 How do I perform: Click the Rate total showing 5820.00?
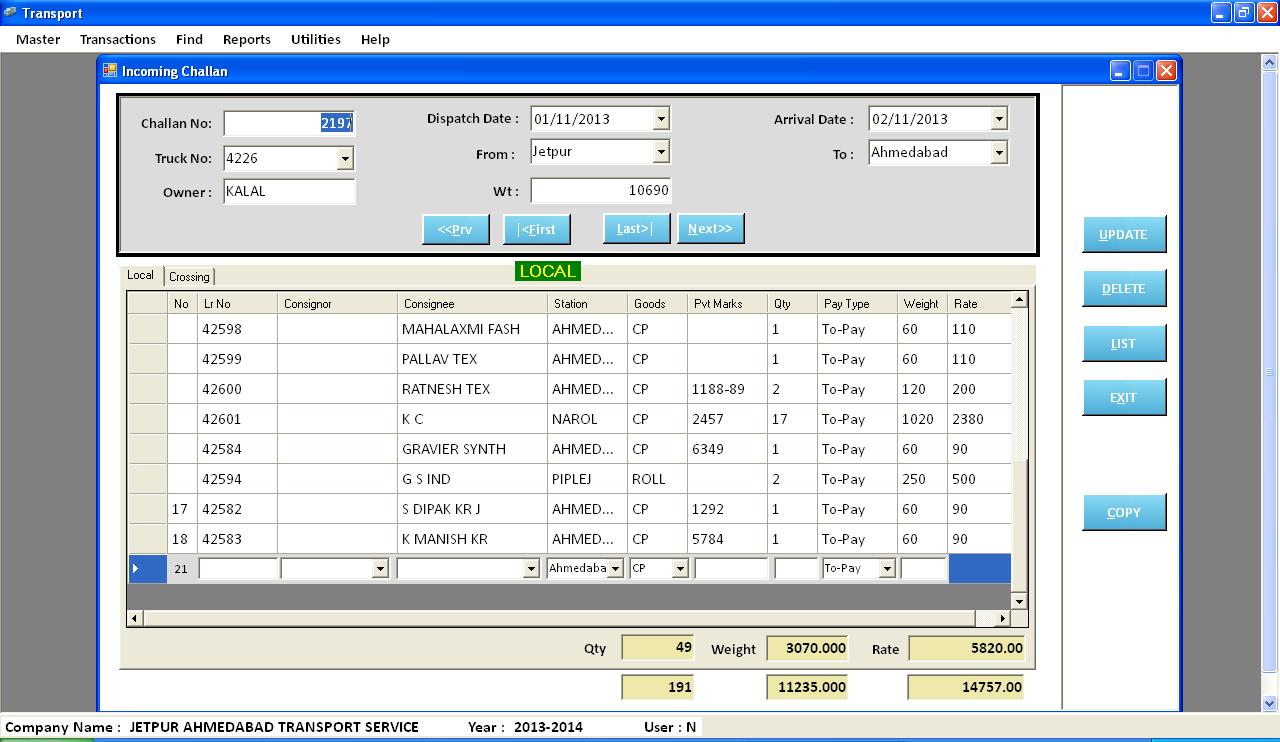(x=967, y=648)
